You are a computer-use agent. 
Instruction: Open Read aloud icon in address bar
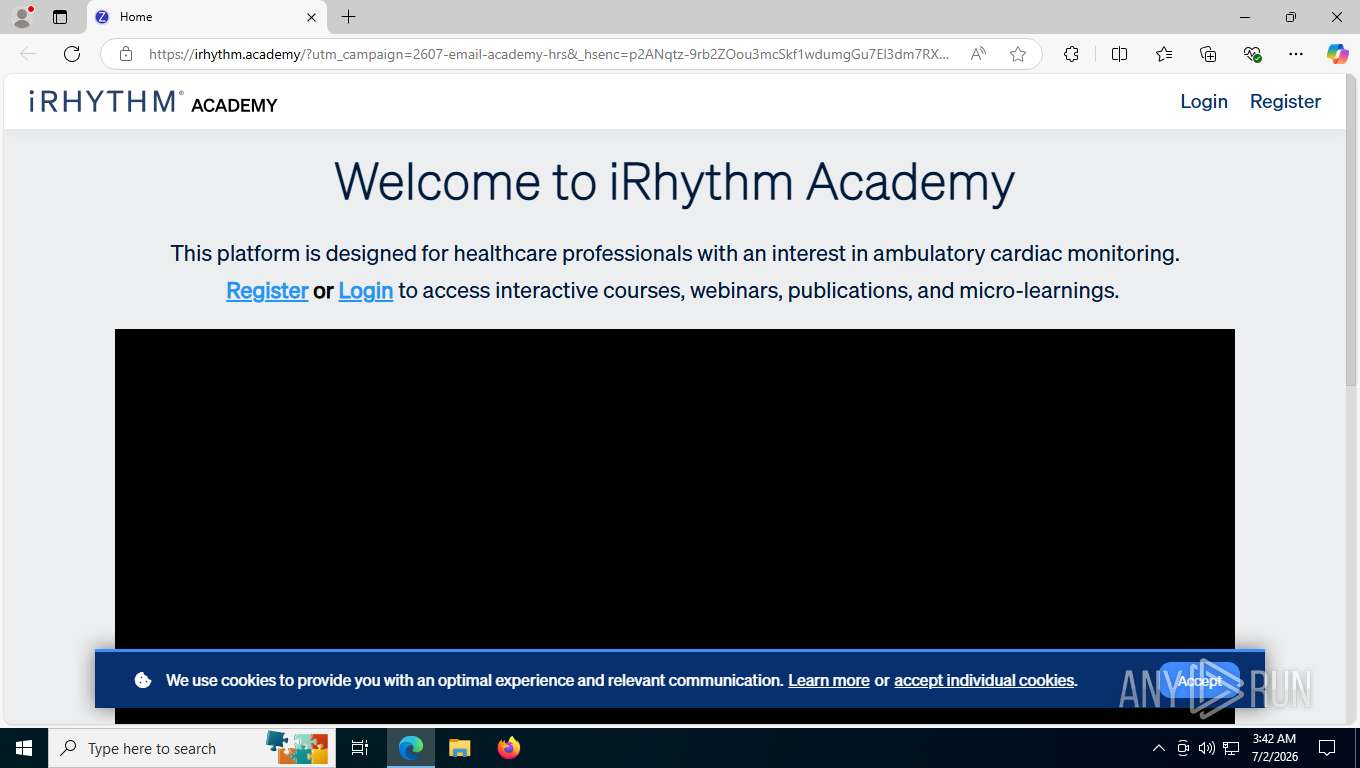point(978,54)
